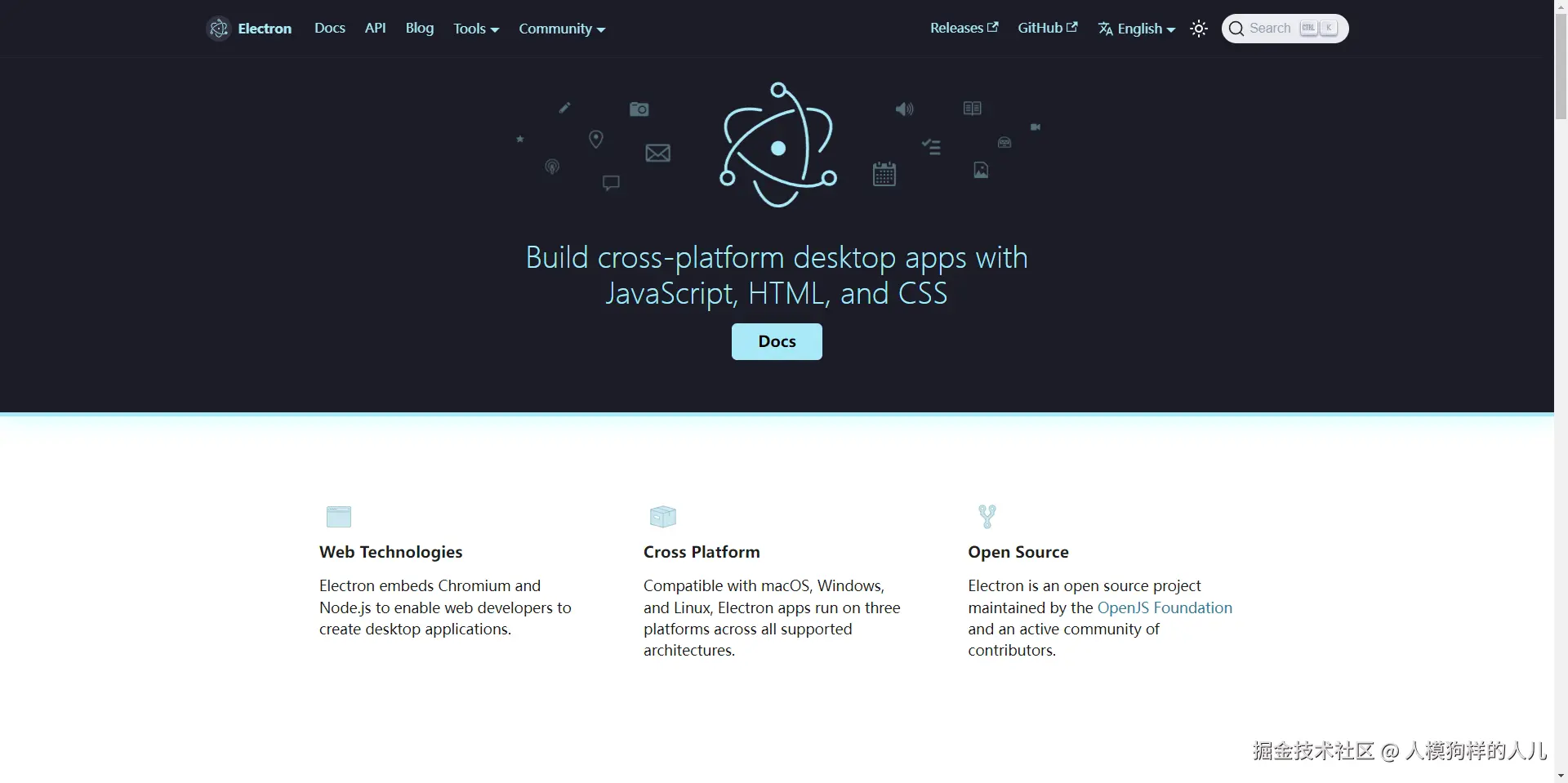Expand the Community dropdown menu

562,29
